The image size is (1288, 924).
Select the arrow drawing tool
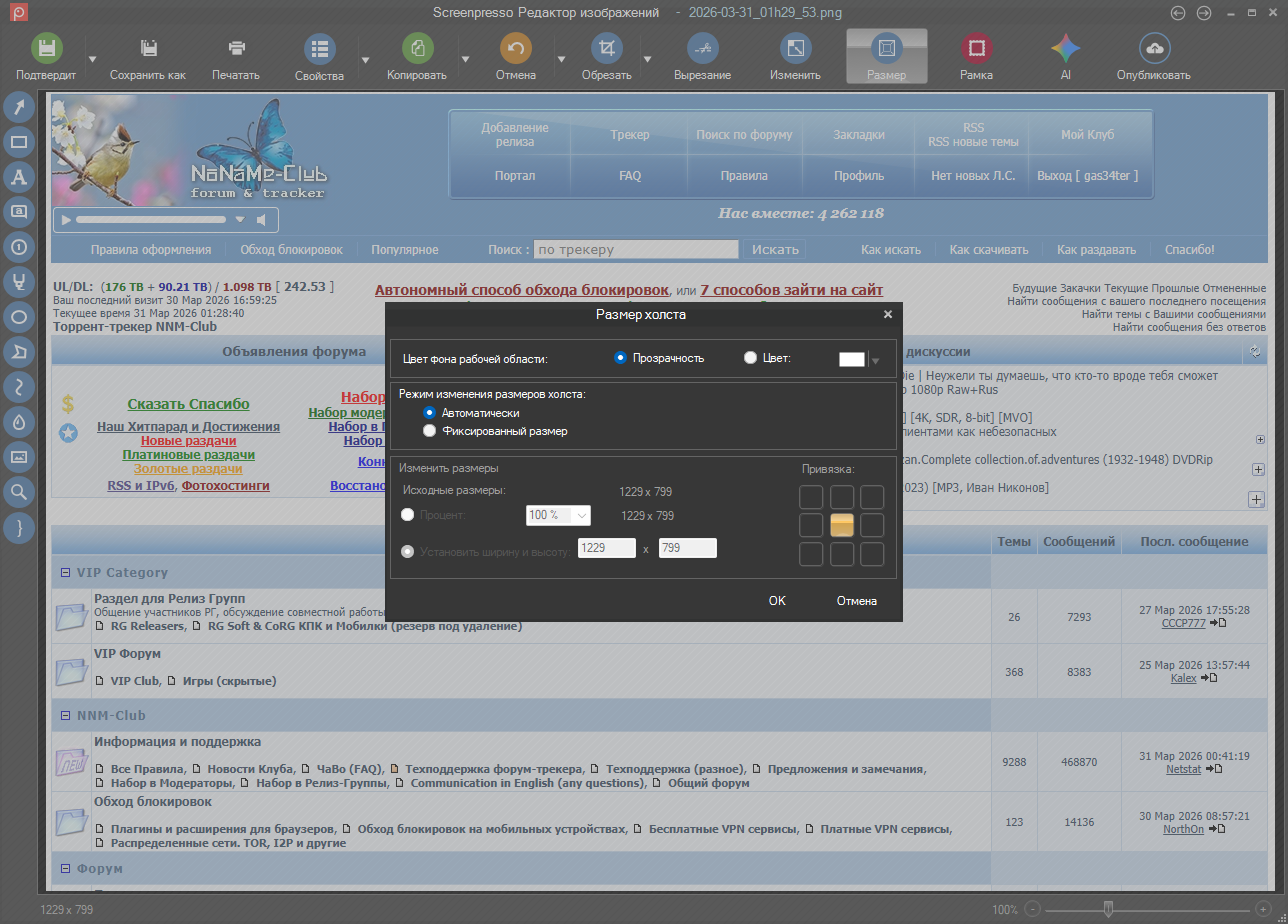[x=19, y=108]
